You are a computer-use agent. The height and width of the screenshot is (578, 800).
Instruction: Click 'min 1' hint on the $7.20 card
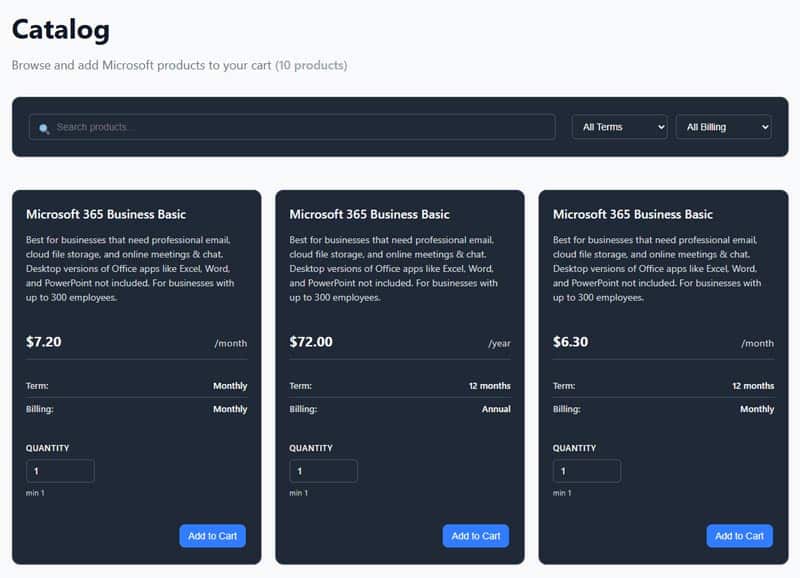point(35,493)
